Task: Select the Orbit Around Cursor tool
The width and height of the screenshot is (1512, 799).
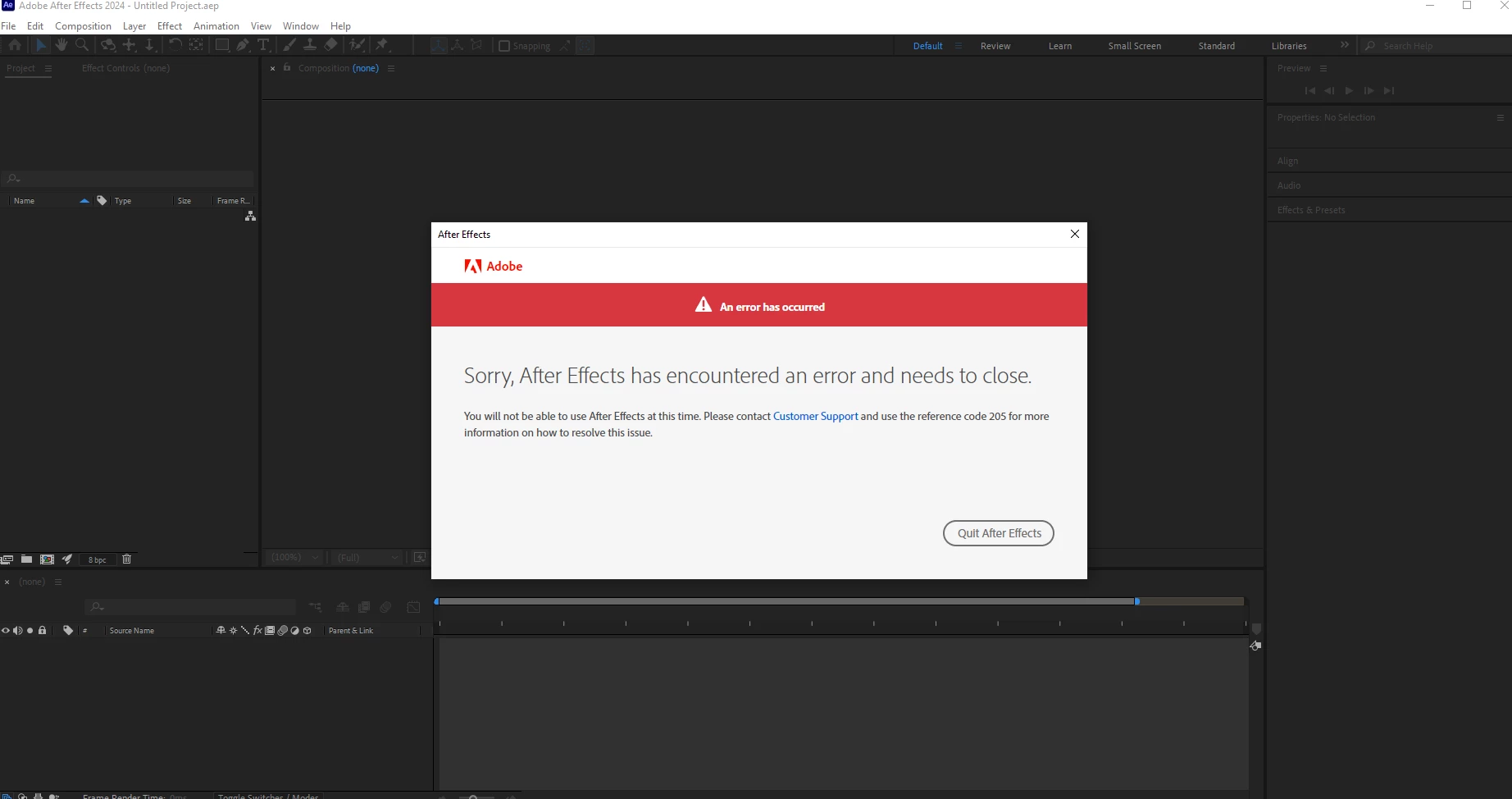Action: pyautogui.click(x=108, y=45)
